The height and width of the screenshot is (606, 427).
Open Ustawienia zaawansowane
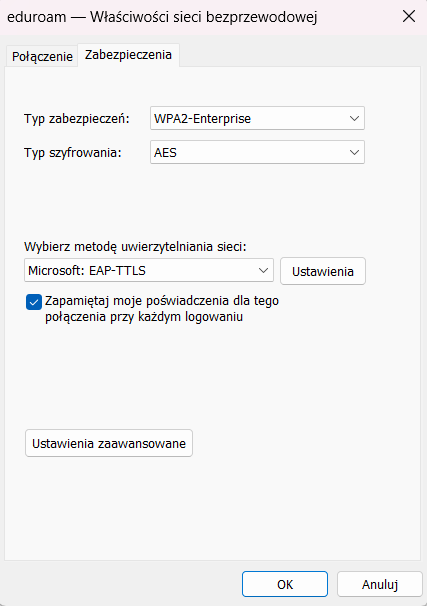coord(109,443)
